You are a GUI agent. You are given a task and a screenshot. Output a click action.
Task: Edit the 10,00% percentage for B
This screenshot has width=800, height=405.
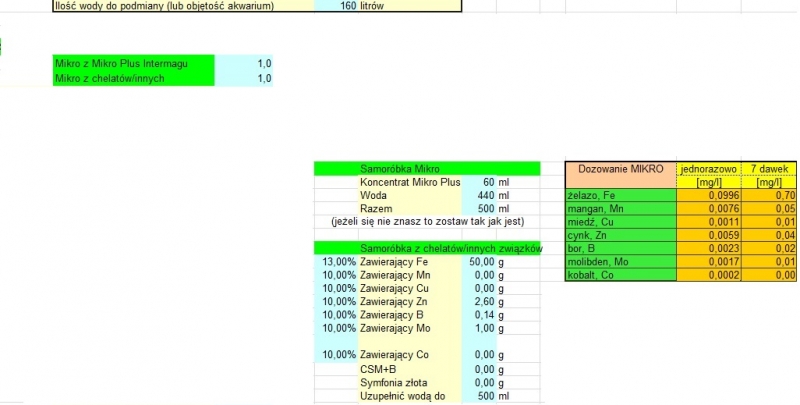pyautogui.click(x=337, y=315)
